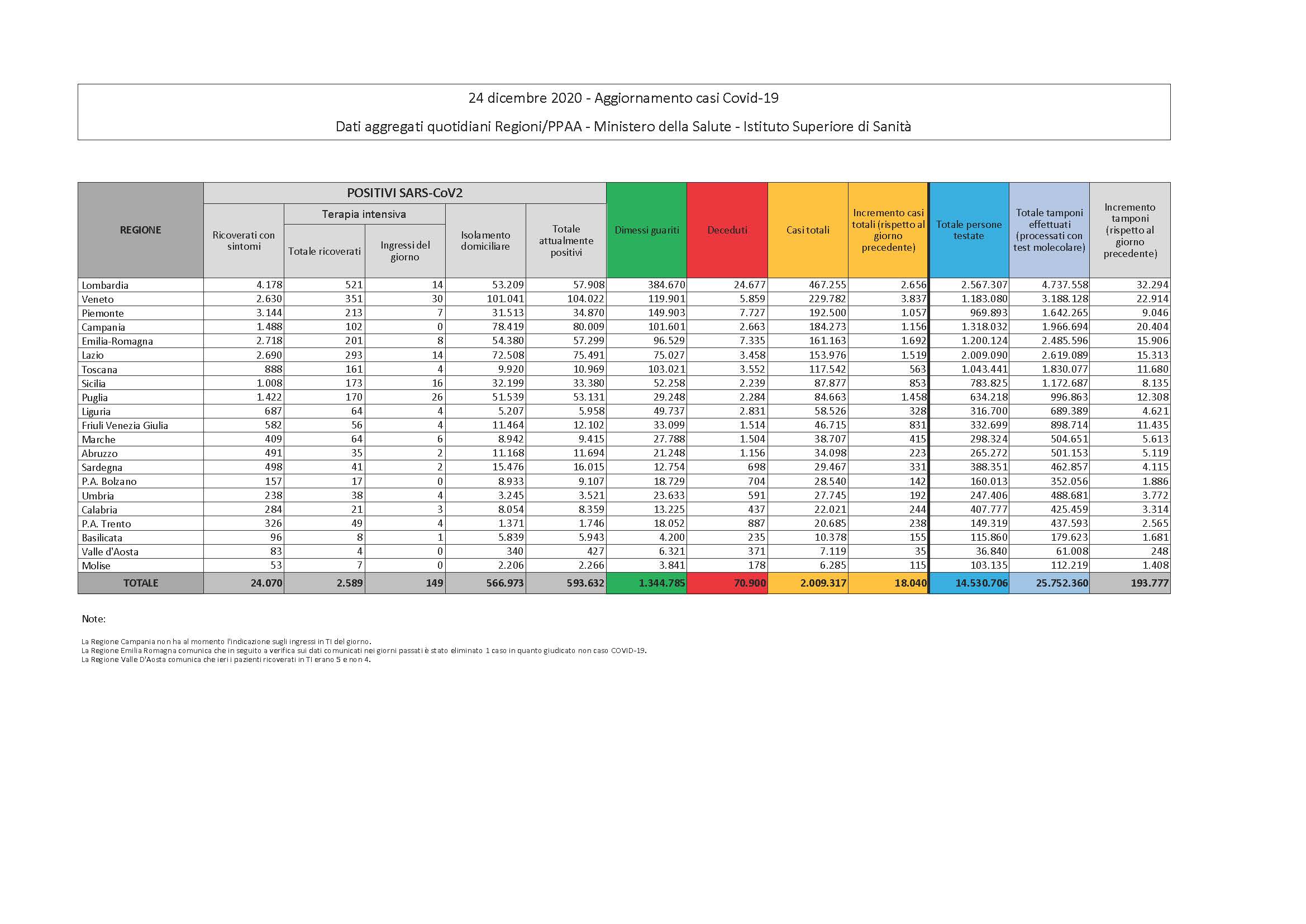The height and width of the screenshot is (924, 1306).
Task: Click the Valle d'Aosta row label
Action: [x=110, y=551]
